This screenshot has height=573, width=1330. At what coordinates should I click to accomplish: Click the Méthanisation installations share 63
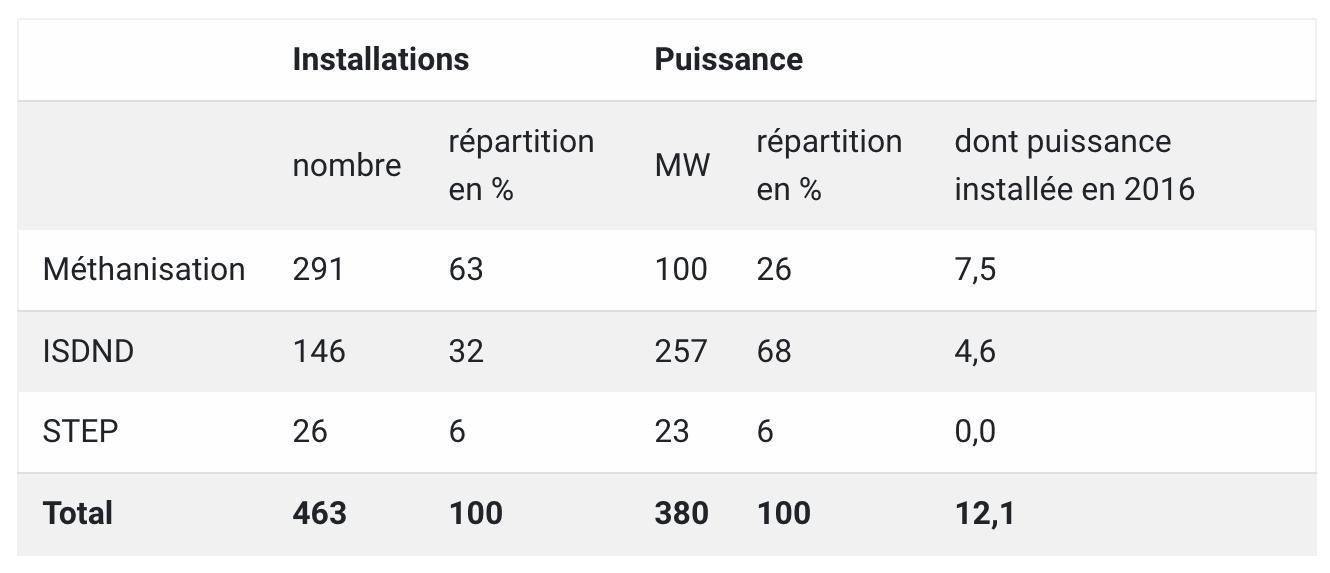coord(466,269)
